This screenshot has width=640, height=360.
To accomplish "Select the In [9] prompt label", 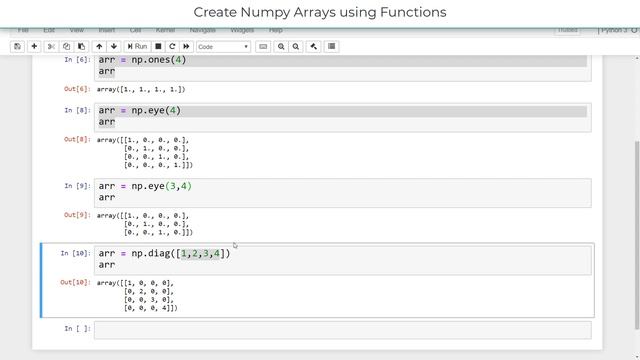I will [77, 186].
